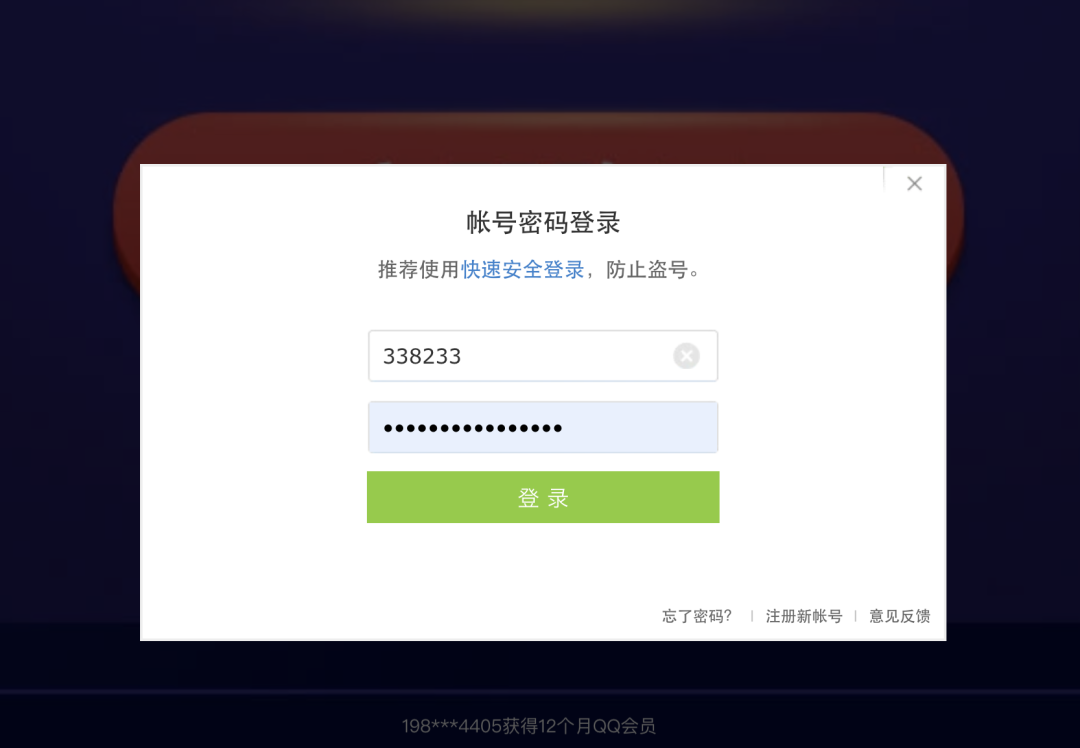Click the blank white area below the 登录 button
This screenshot has height=748, width=1080.
(x=543, y=561)
